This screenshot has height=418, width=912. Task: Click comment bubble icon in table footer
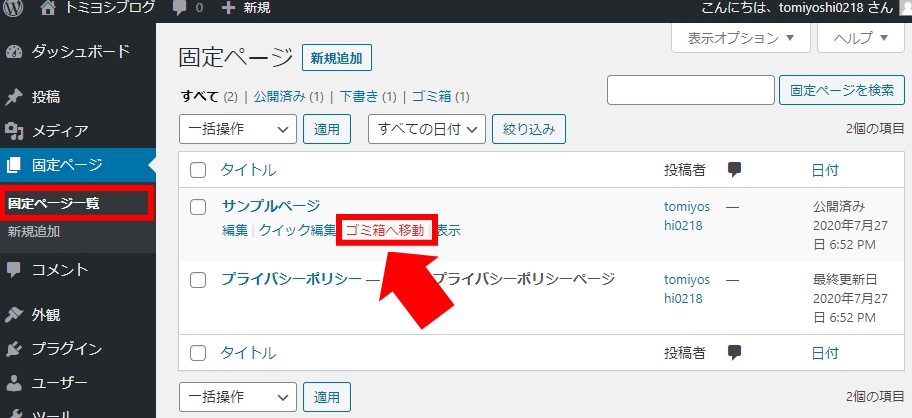click(x=735, y=352)
